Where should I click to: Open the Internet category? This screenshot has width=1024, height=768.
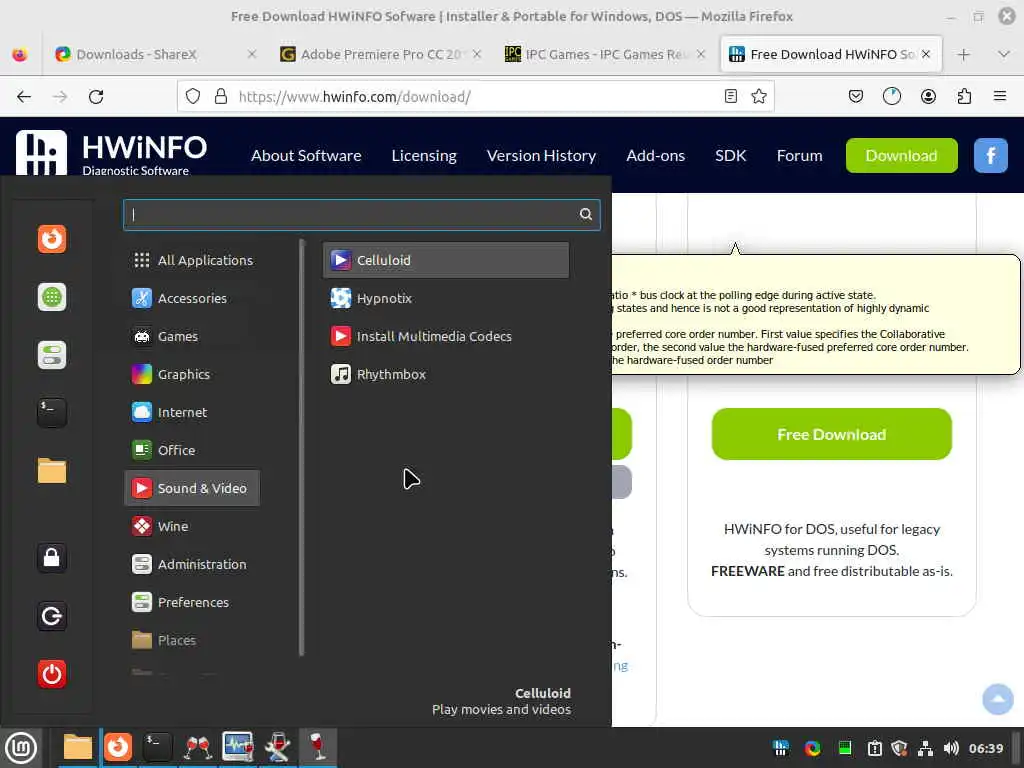click(x=192, y=412)
